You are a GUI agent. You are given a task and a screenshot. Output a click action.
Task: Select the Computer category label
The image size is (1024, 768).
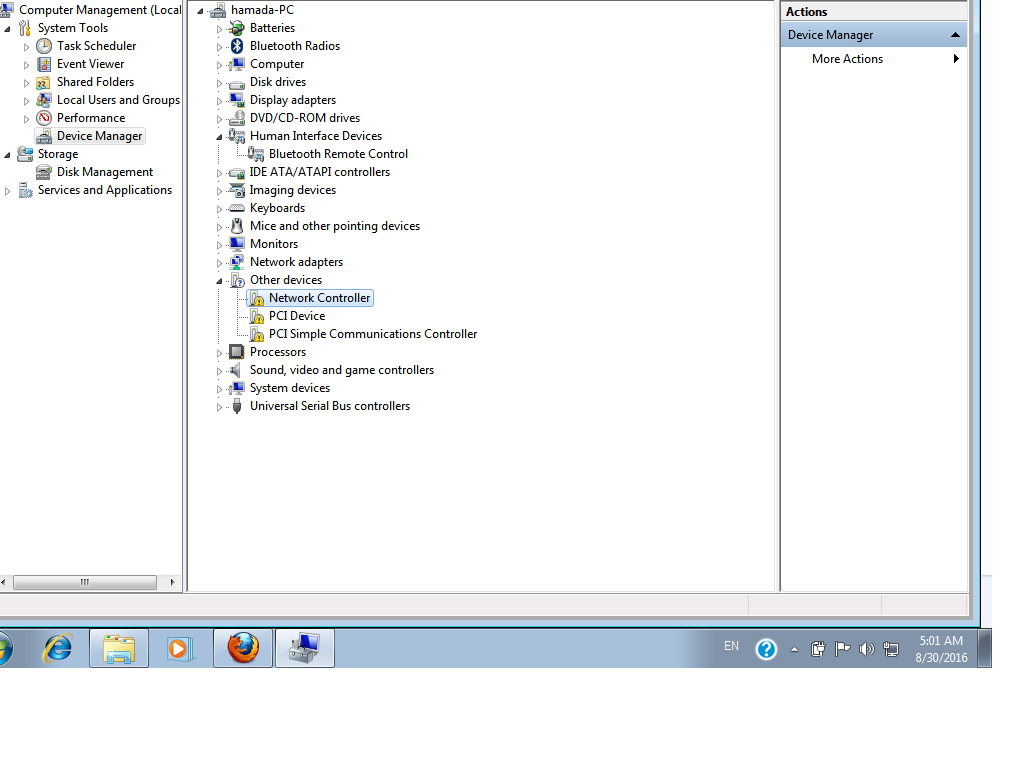pyautogui.click(x=277, y=64)
